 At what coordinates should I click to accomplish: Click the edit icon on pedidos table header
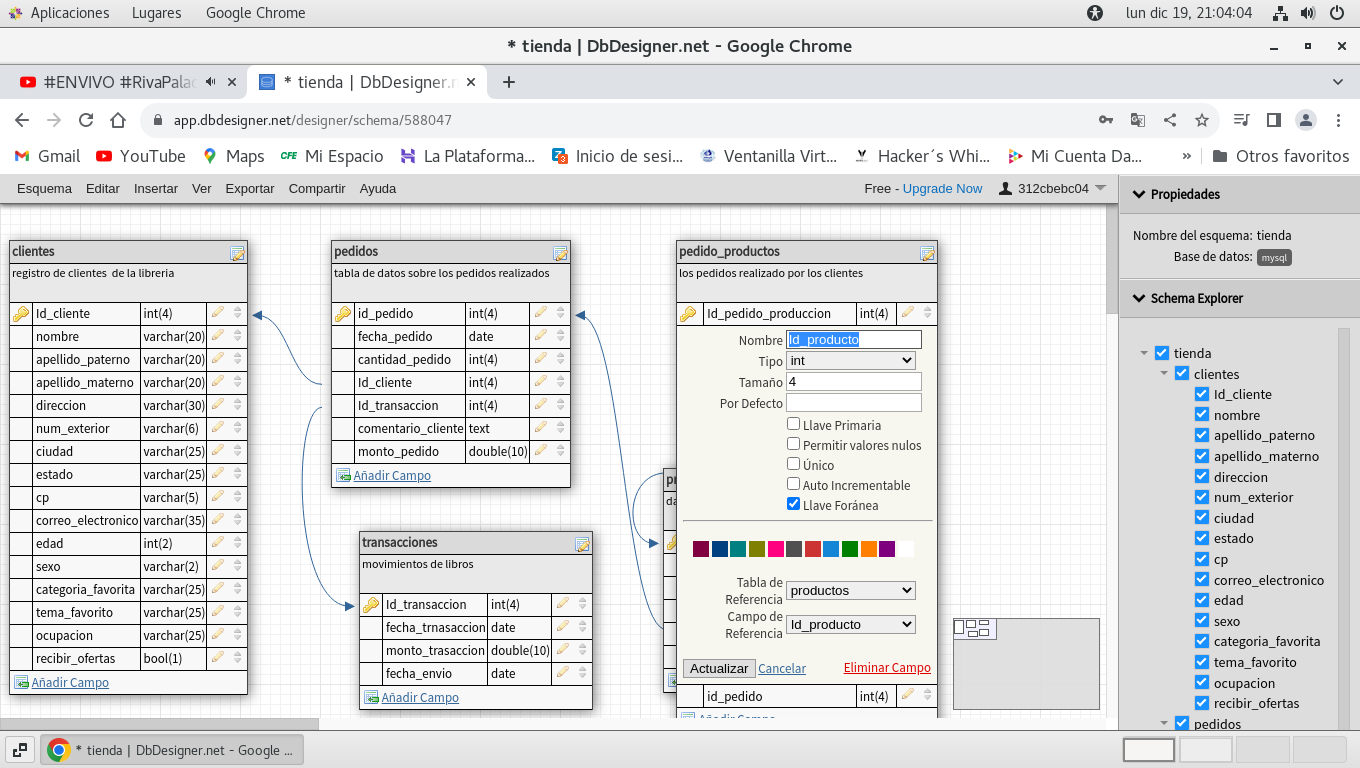tap(560, 253)
